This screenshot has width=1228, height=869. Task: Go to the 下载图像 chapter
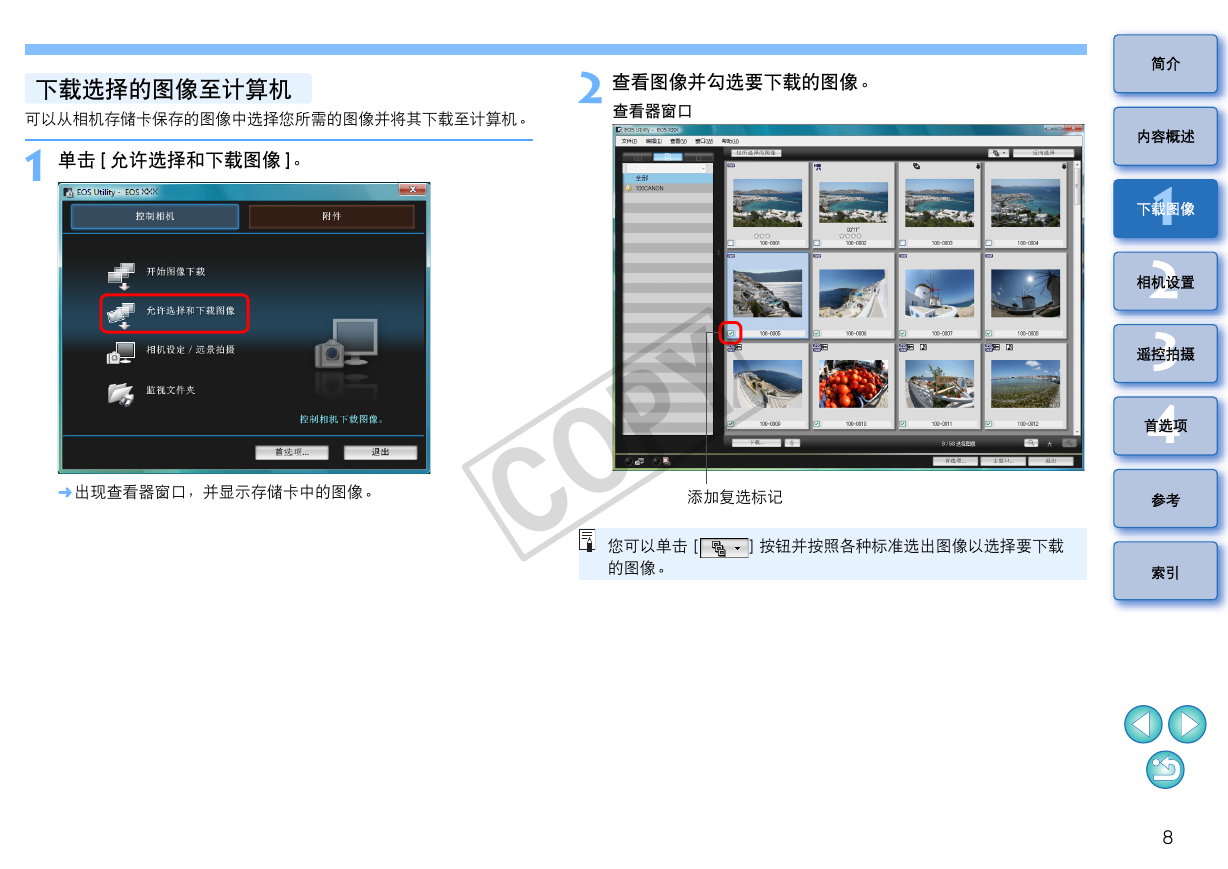[1165, 209]
